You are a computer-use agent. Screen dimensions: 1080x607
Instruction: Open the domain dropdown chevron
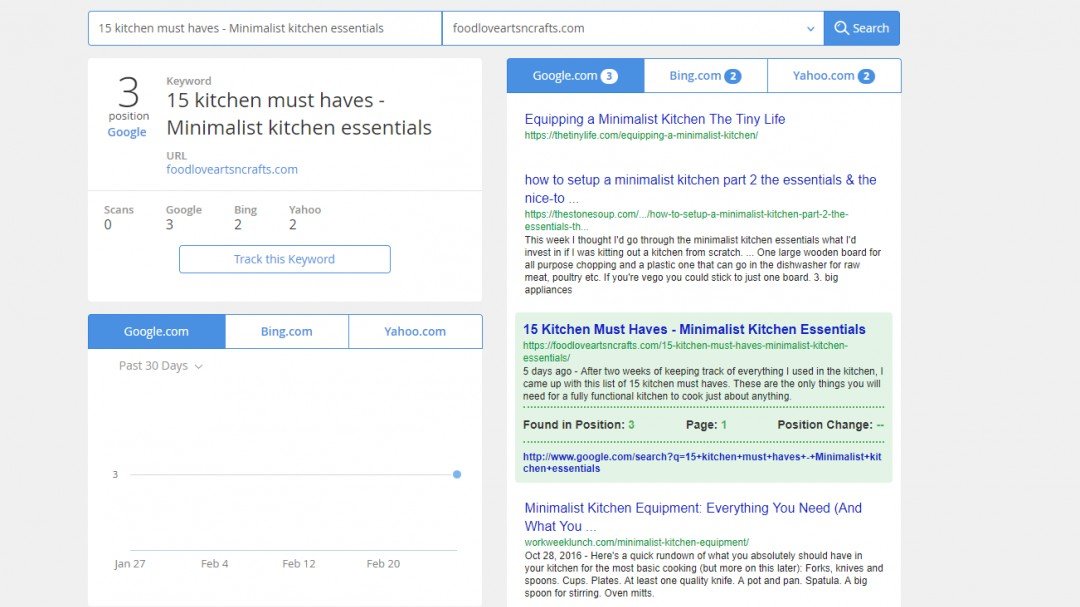tap(810, 29)
